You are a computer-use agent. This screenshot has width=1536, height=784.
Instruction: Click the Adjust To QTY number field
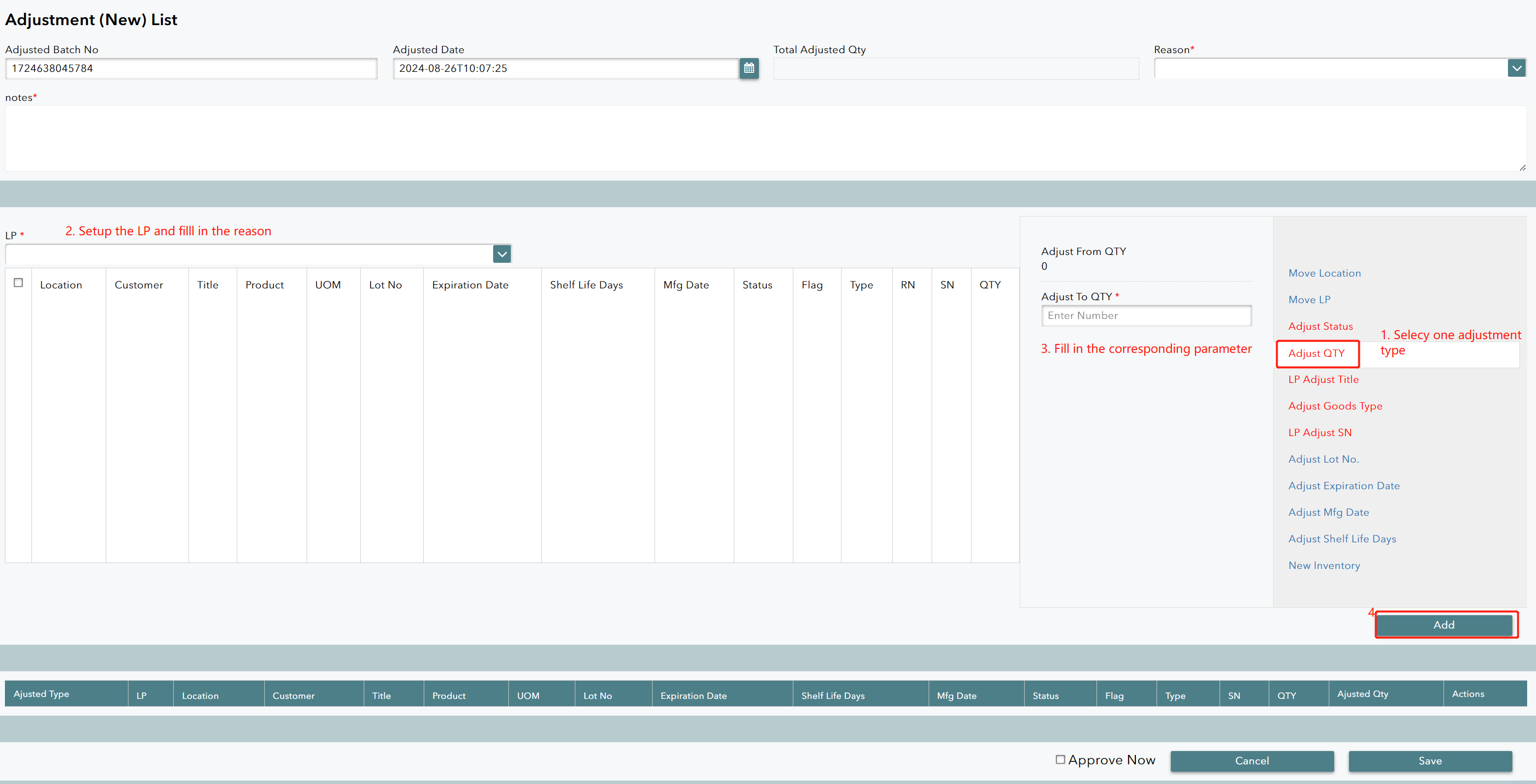coord(1145,315)
